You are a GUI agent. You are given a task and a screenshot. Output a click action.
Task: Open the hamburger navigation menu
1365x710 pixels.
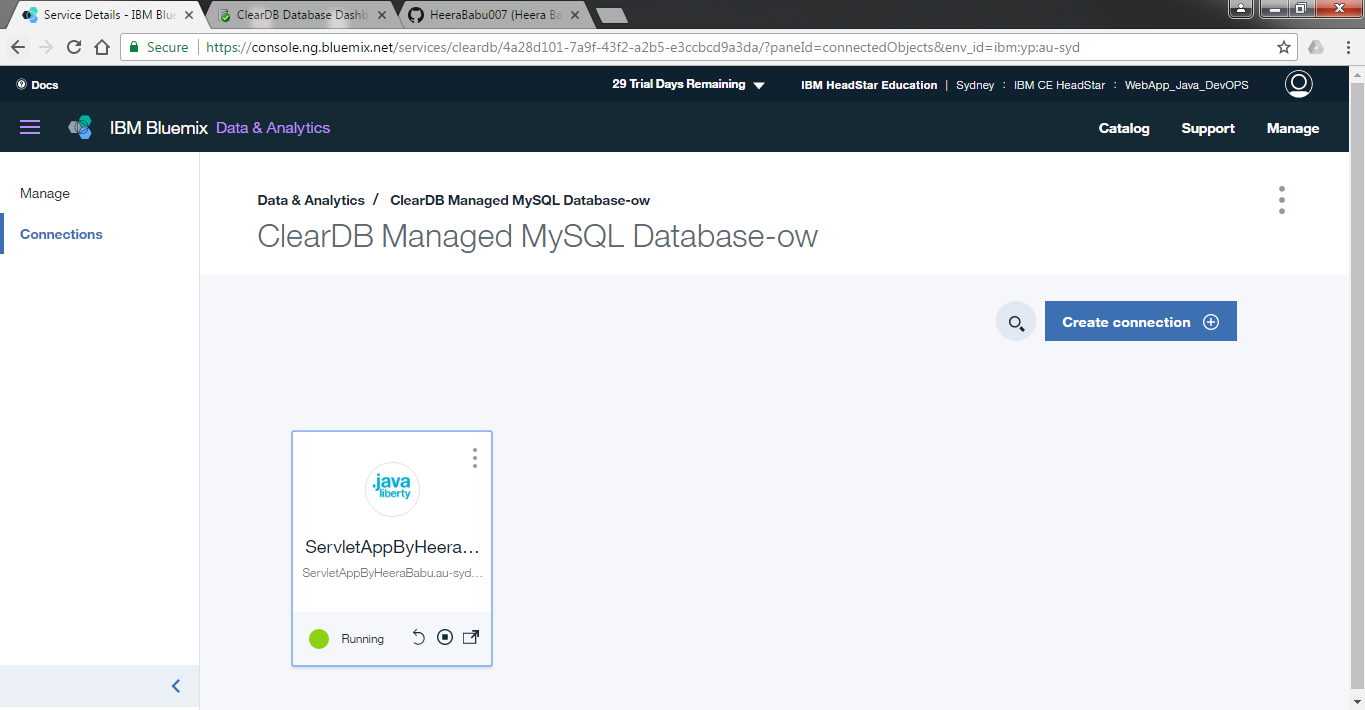[30, 127]
